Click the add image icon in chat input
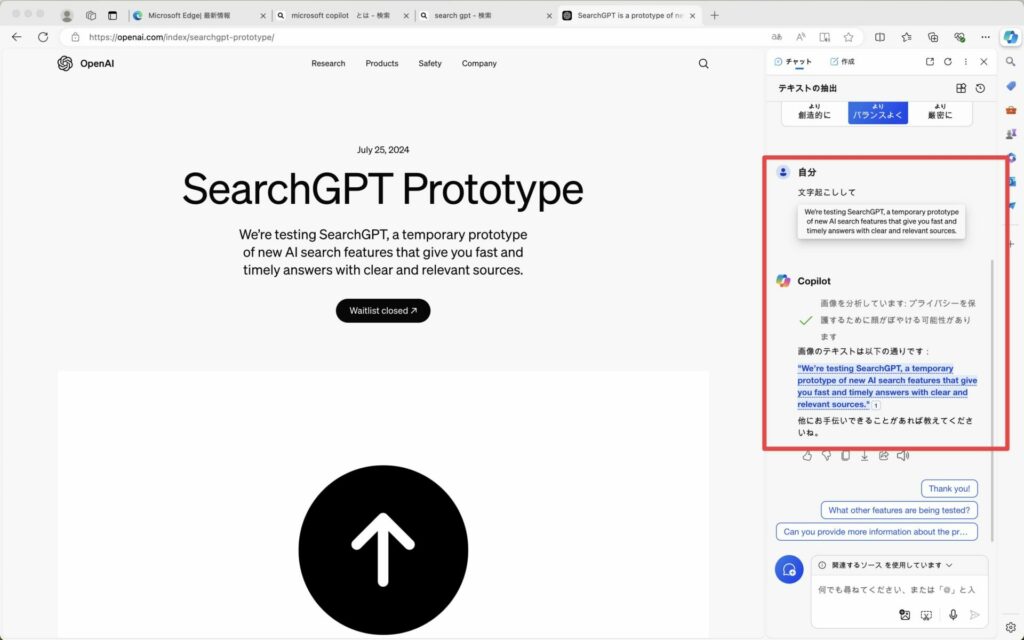The image size is (1024, 640). (x=904, y=615)
